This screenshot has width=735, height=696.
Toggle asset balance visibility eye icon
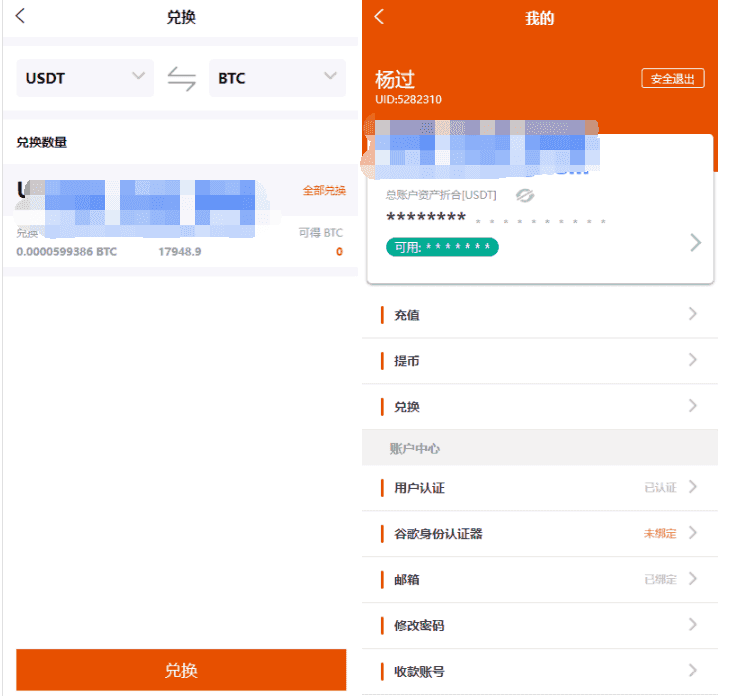coord(525,195)
